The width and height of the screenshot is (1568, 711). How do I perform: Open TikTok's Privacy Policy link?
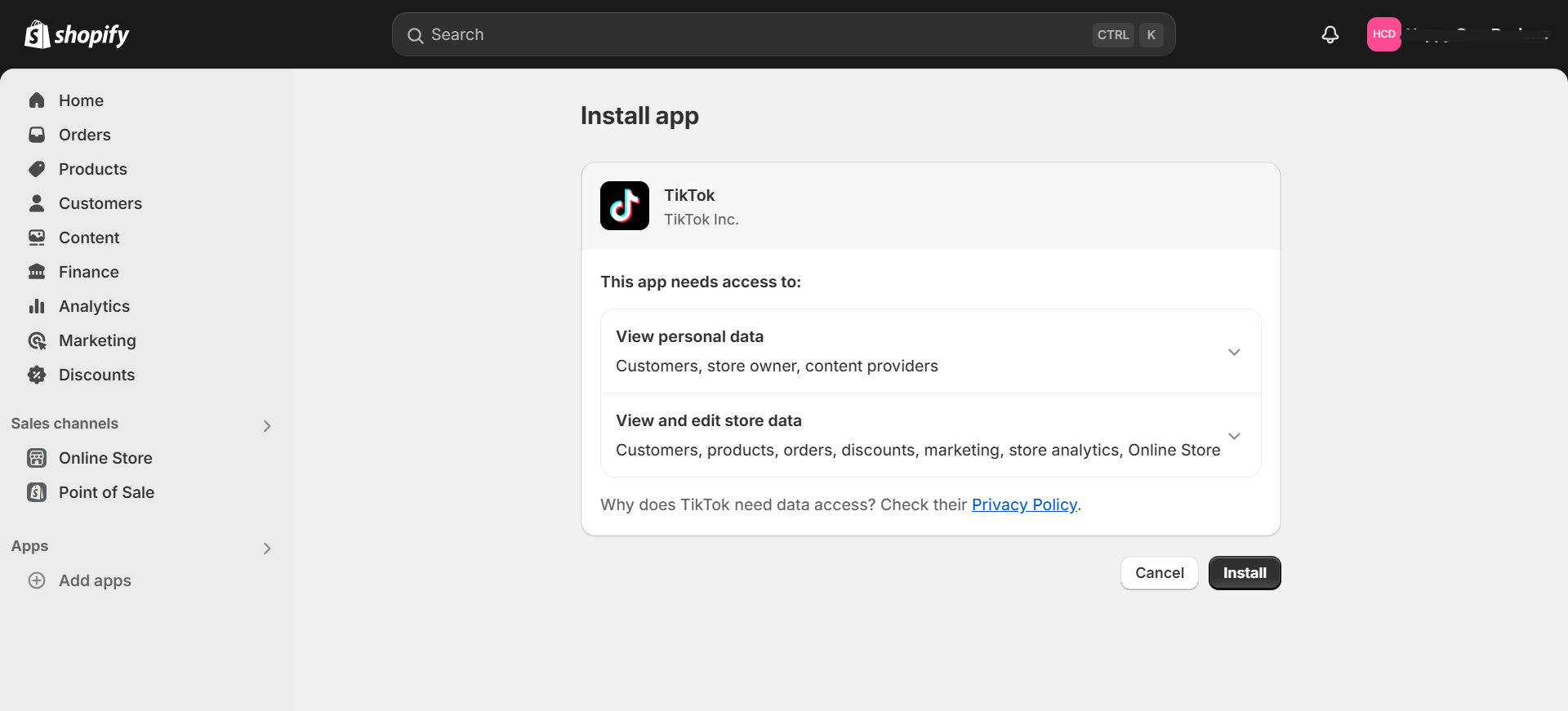1024,504
